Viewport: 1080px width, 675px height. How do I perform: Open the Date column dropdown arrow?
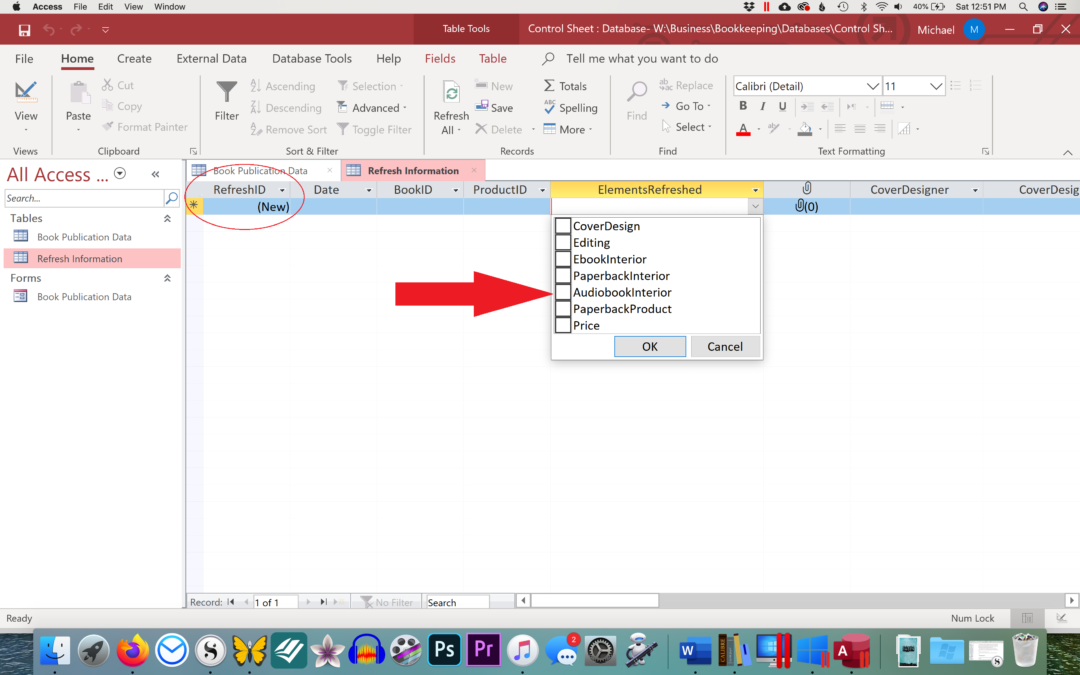368,190
